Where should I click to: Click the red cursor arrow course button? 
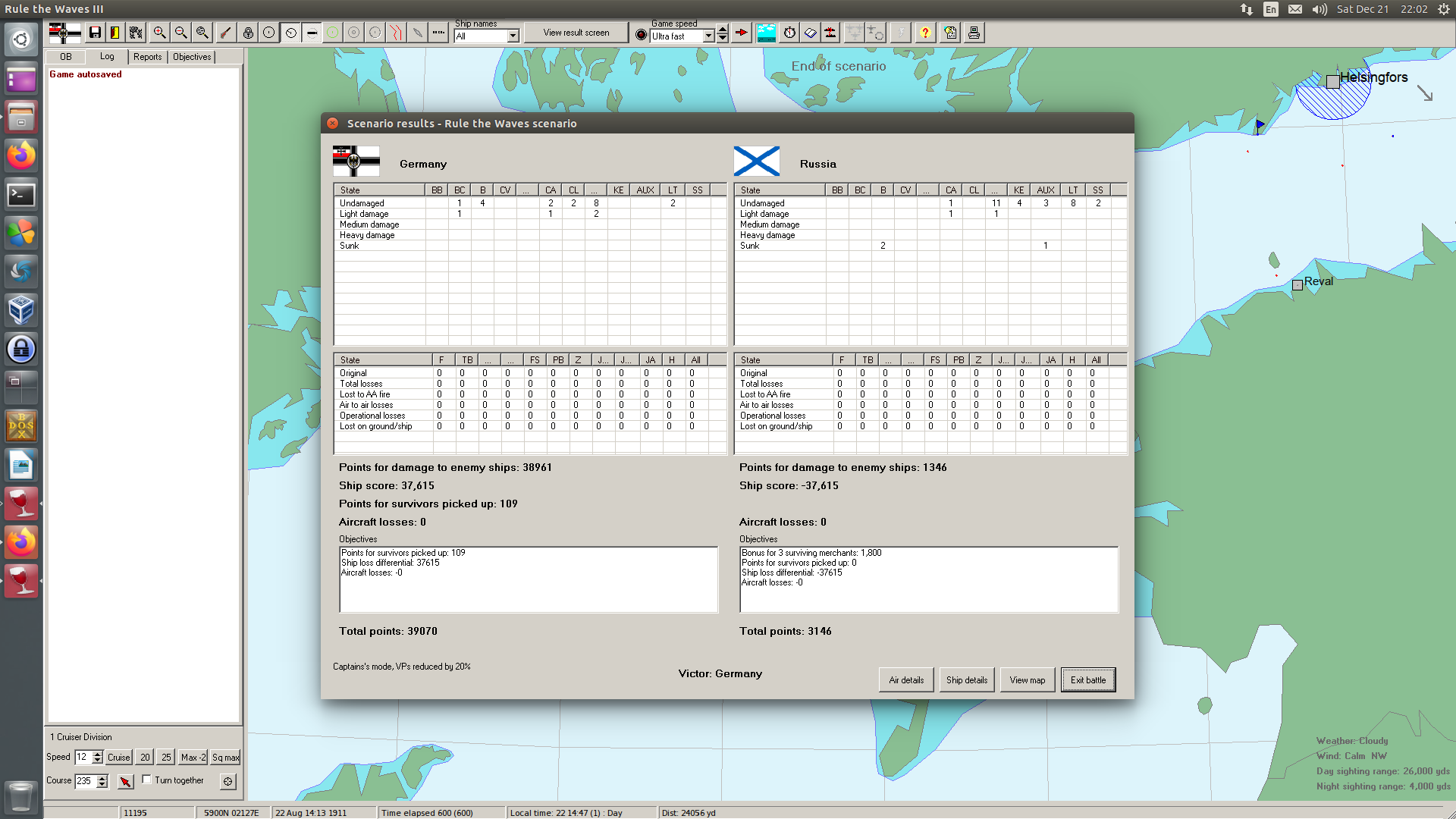[126, 781]
